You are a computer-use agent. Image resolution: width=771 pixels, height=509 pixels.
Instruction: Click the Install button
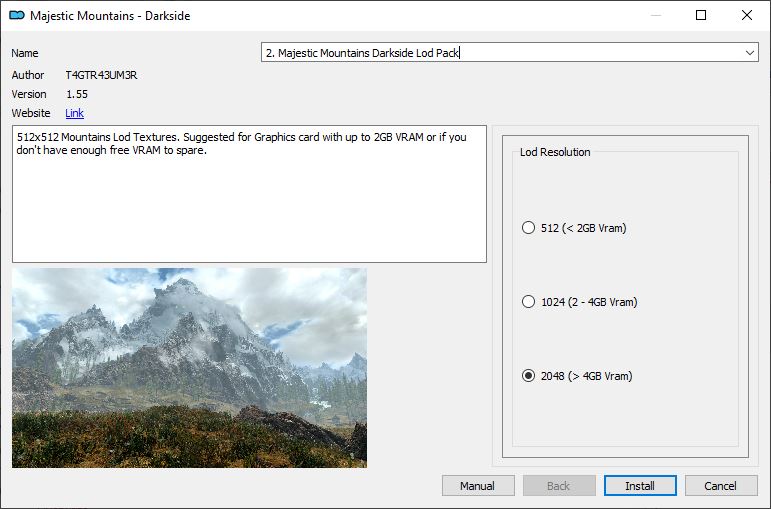[x=640, y=485]
